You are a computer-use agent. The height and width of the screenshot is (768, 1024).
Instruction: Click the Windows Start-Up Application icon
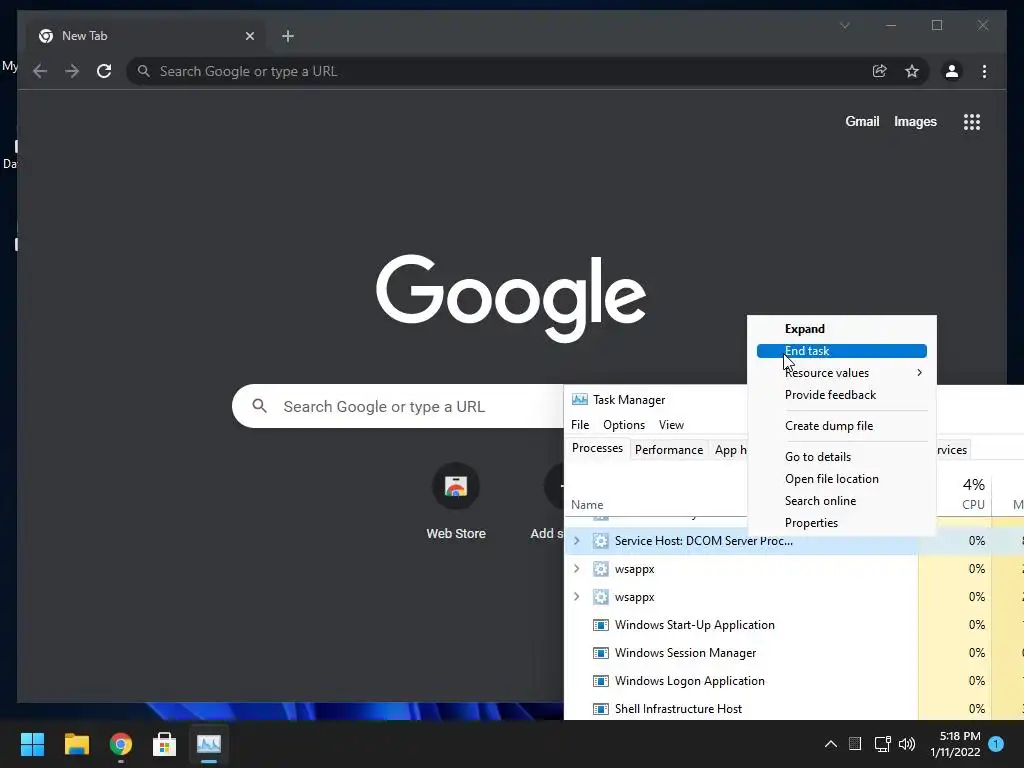[x=600, y=625]
